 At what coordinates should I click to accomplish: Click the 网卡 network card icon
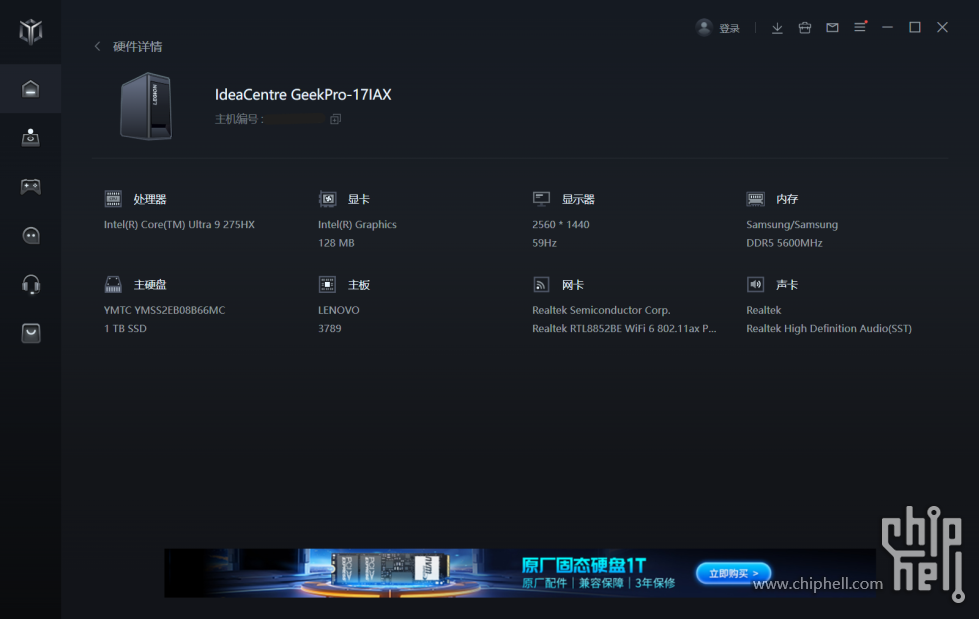tap(541, 284)
